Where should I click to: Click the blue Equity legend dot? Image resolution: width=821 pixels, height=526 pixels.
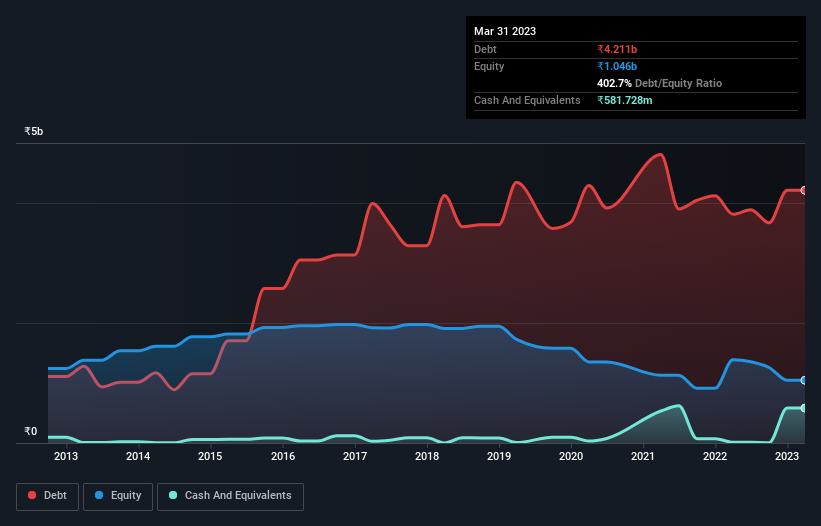click(99, 495)
